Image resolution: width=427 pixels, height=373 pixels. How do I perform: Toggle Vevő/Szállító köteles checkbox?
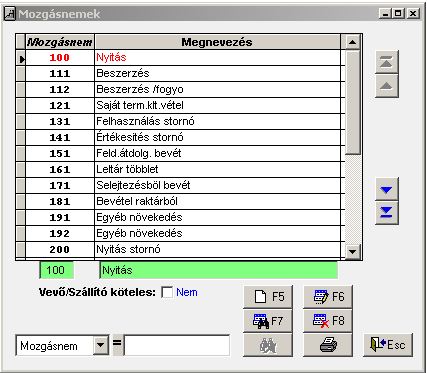tap(167, 292)
